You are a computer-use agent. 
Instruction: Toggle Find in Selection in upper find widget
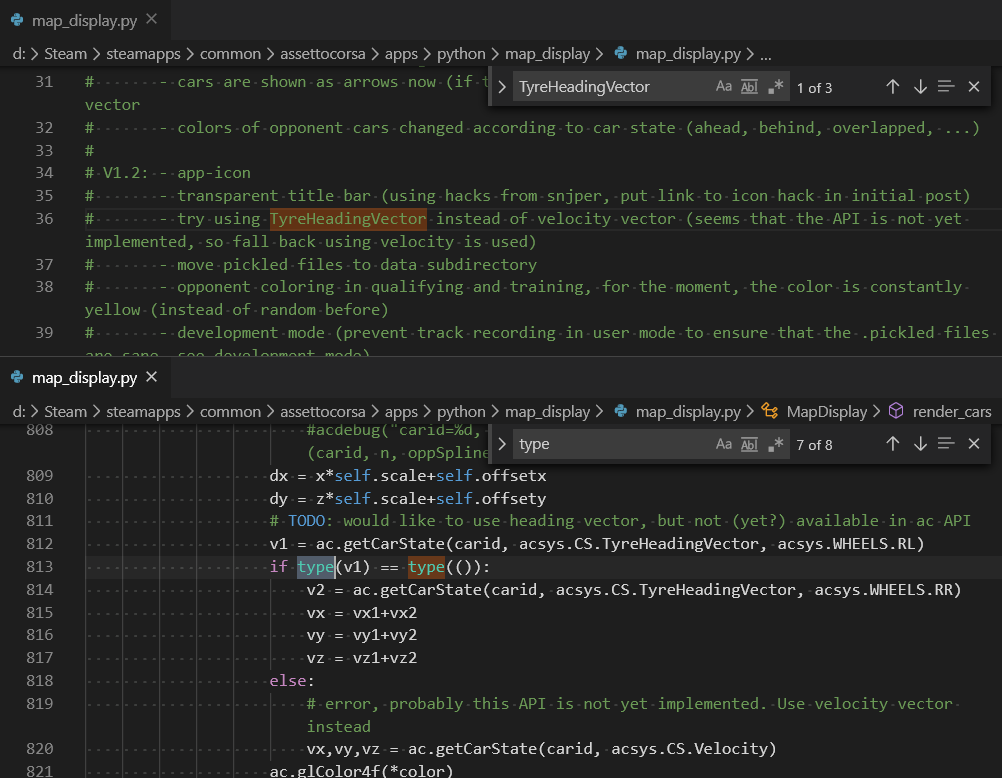[946, 86]
